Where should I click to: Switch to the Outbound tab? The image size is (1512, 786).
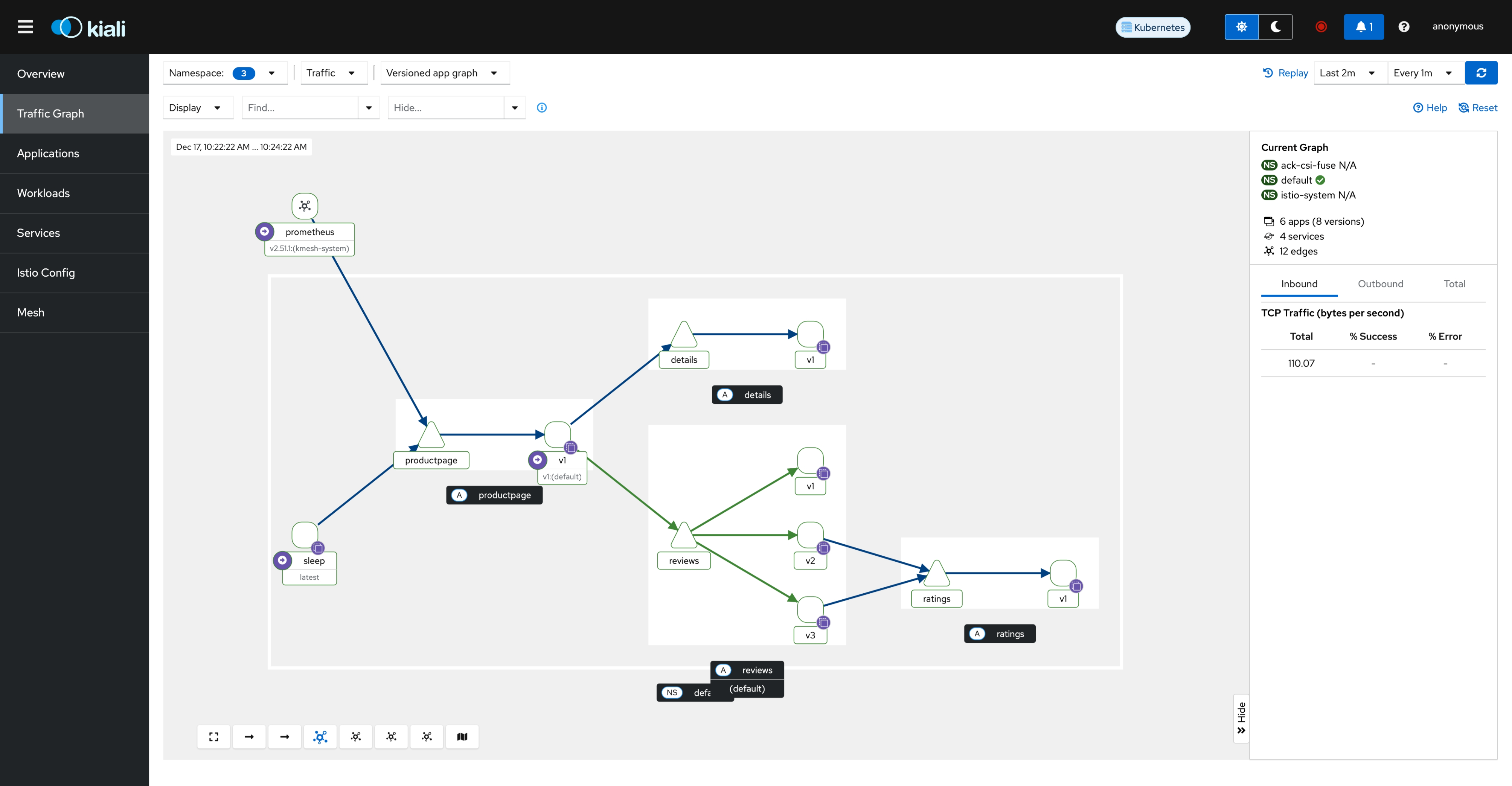(x=1380, y=283)
